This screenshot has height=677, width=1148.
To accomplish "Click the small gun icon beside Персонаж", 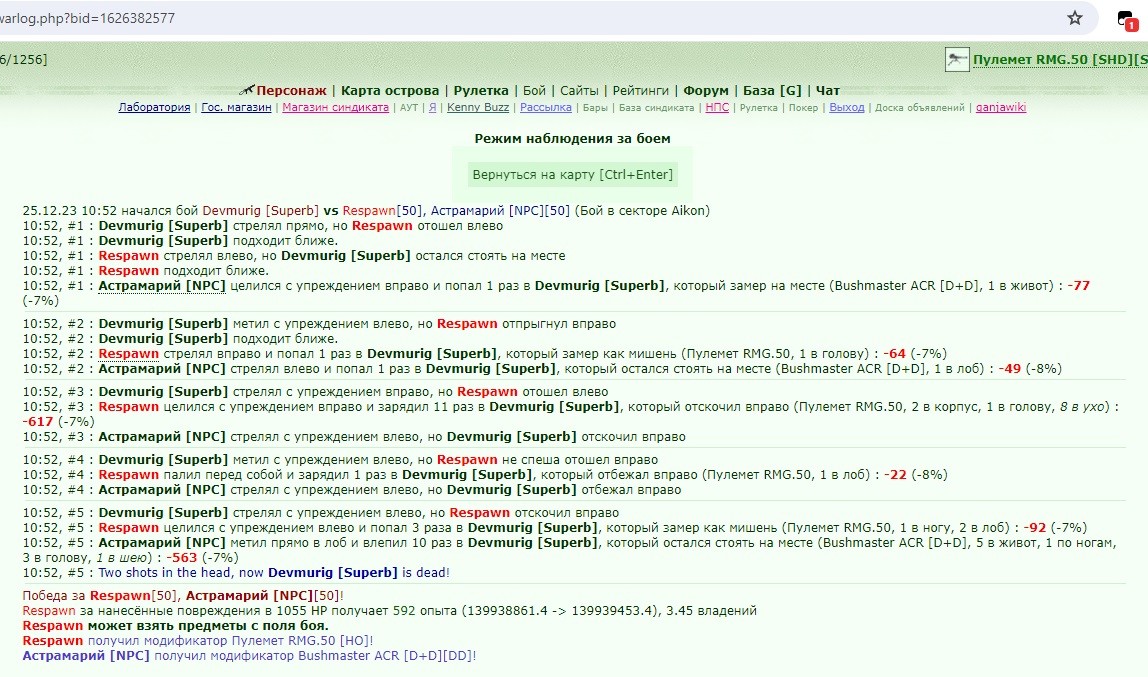I will click(x=247, y=90).
